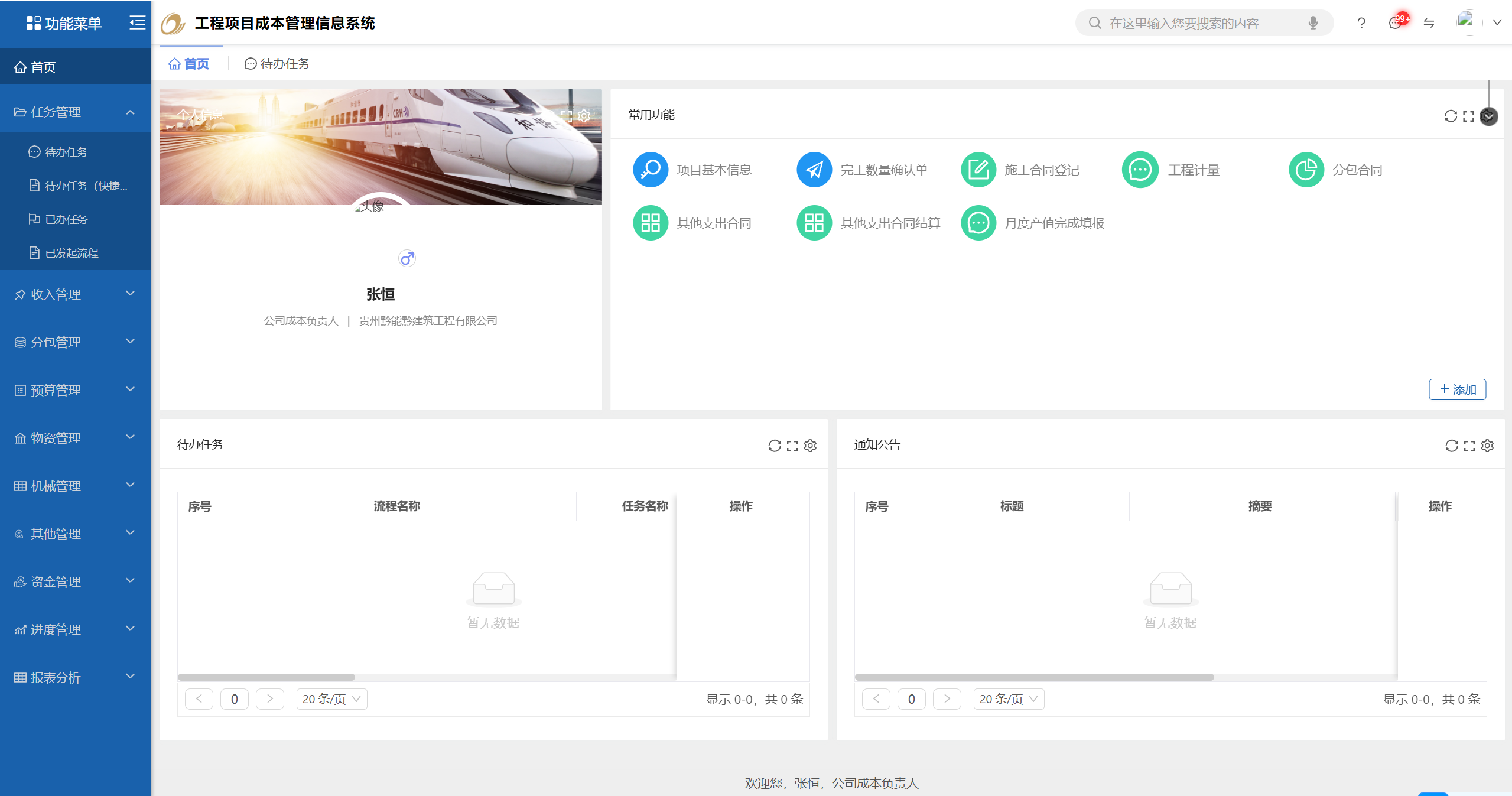Collapse the 任务管理 menu group
The image size is (1512, 796).
click(75, 112)
